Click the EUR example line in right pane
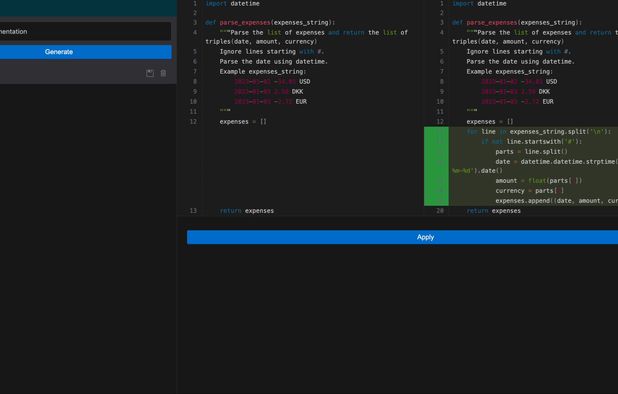The width and height of the screenshot is (618, 394). pos(517,102)
